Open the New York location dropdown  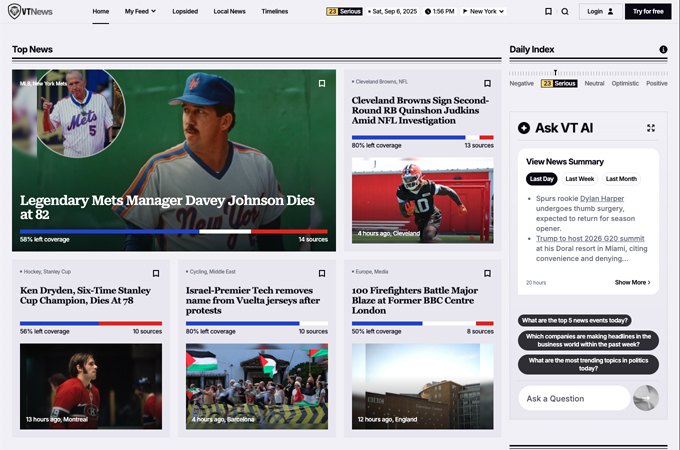[484, 11]
